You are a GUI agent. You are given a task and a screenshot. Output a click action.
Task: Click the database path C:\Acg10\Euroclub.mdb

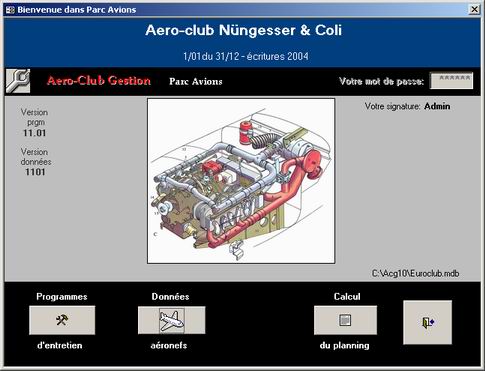pyautogui.click(x=416, y=273)
